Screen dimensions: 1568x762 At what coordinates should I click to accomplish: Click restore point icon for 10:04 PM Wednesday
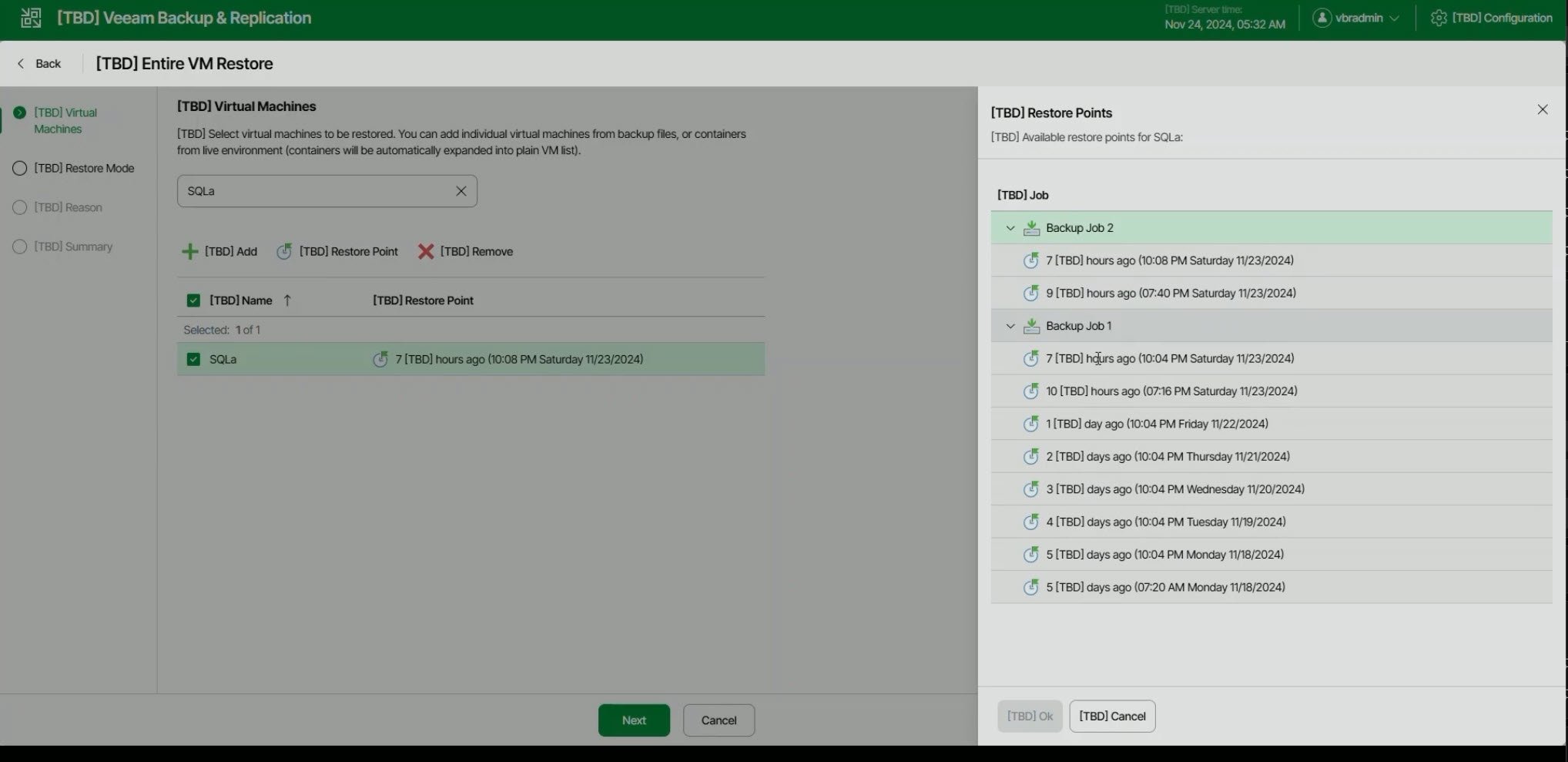tap(1030, 489)
